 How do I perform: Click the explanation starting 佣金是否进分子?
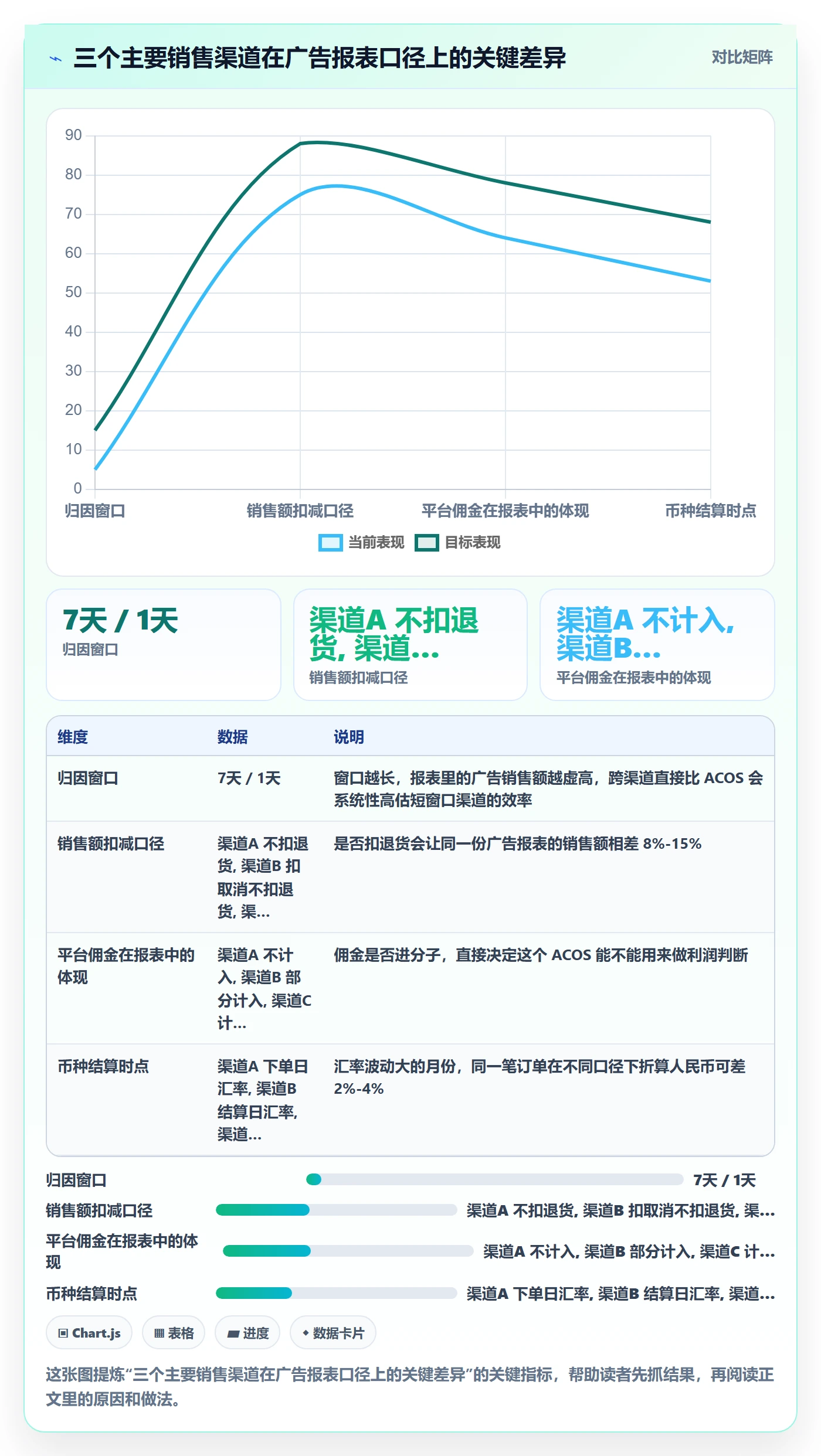(541, 955)
